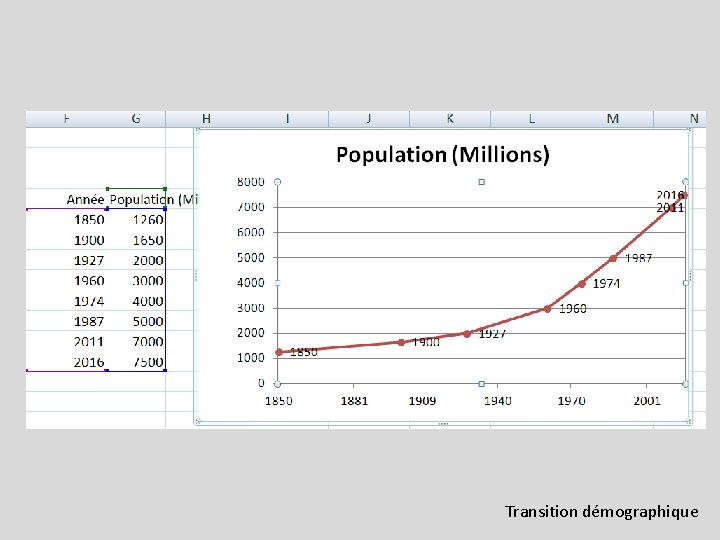
Task: Click the 1974 data label on chart
Action: [606, 283]
